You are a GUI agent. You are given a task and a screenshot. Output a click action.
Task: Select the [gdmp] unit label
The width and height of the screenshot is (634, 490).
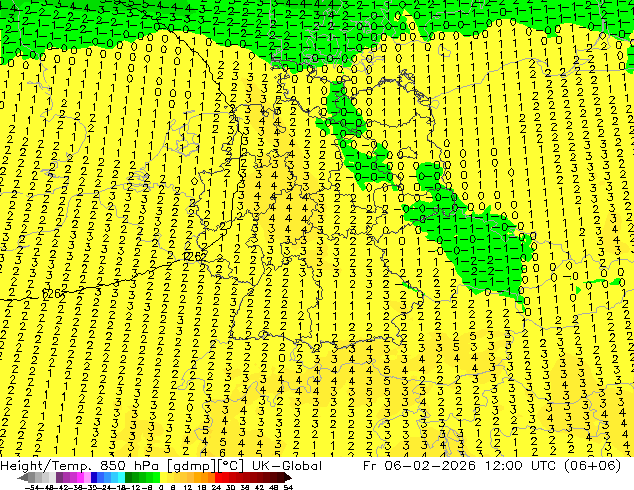point(187,466)
